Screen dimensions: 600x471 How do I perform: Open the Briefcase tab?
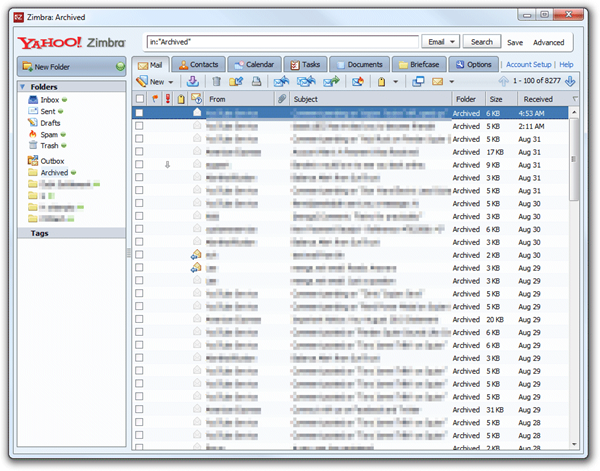(419, 64)
